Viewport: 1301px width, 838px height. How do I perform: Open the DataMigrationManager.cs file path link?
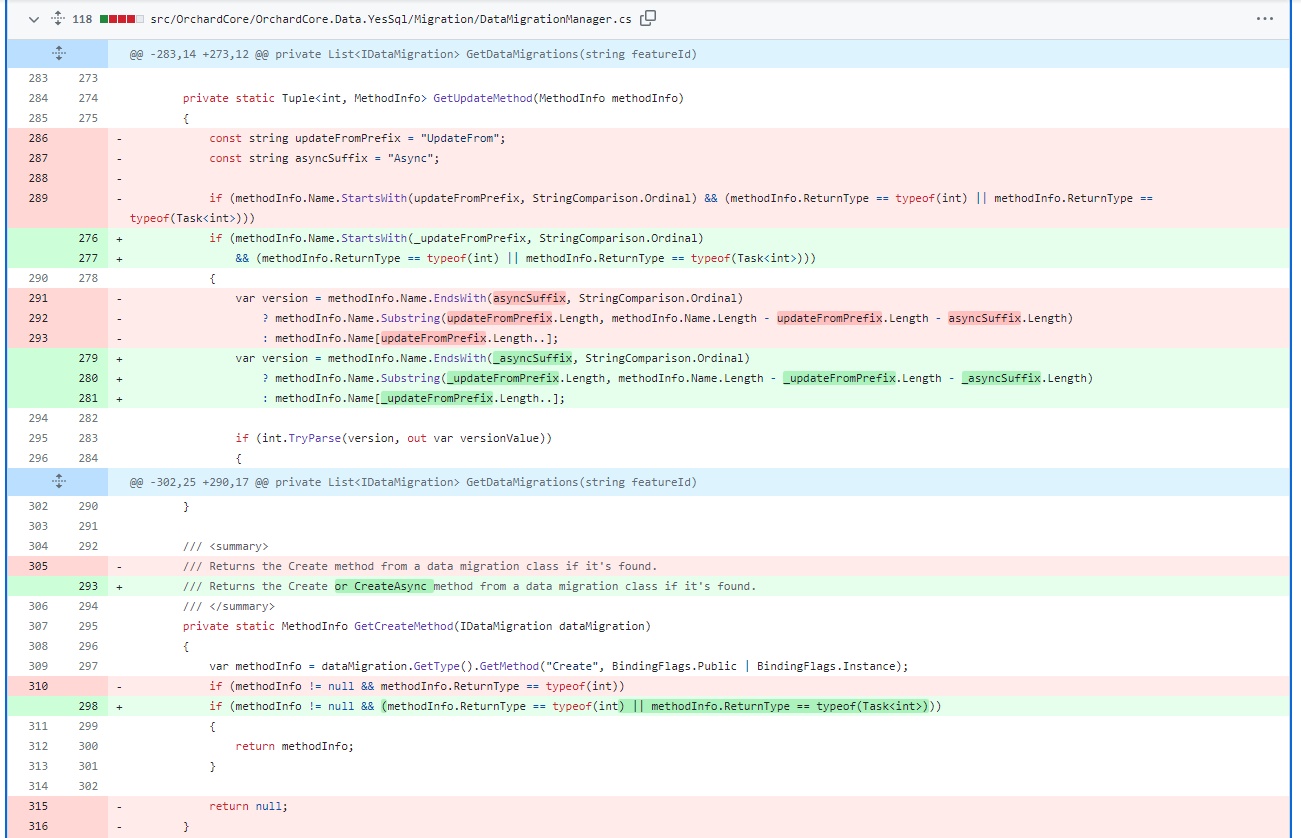pos(391,19)
